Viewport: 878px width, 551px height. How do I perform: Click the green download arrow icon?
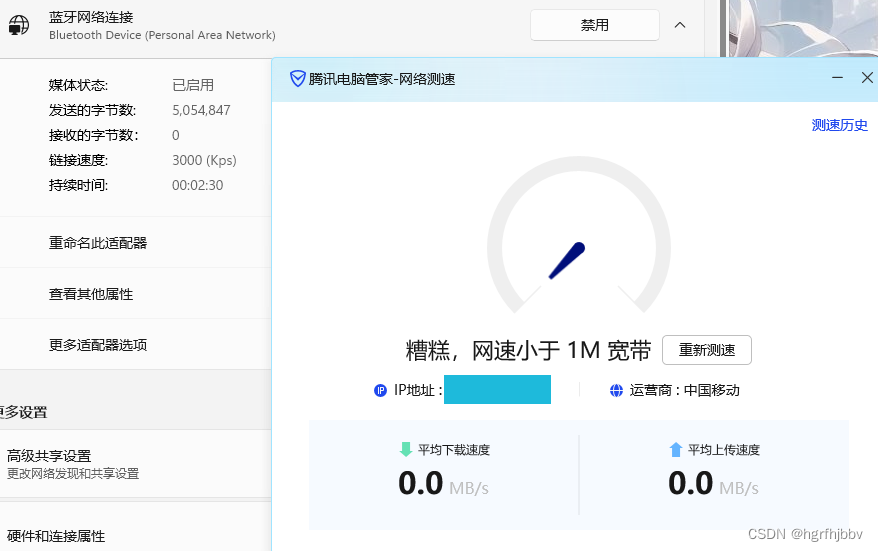point(405,449)
